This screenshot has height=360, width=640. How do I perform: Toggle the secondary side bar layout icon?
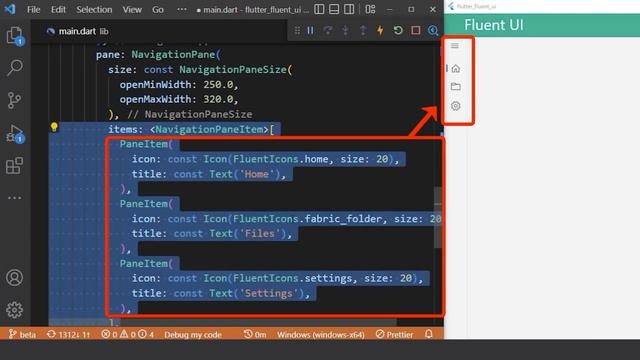[349, 9]
